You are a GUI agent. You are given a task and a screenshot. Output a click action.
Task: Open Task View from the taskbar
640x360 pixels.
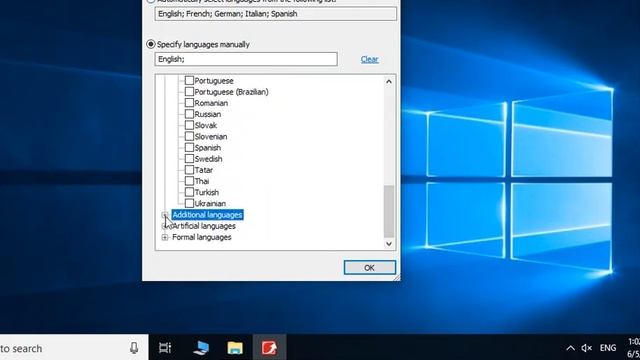[x=165, y=348]
